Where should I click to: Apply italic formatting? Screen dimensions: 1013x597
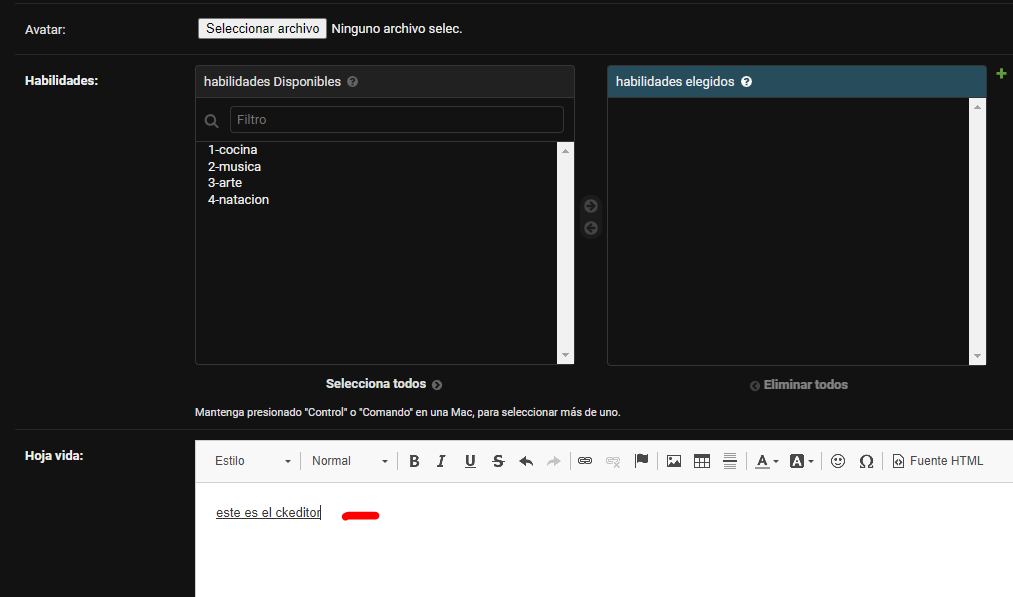click(x=441, y=461)
